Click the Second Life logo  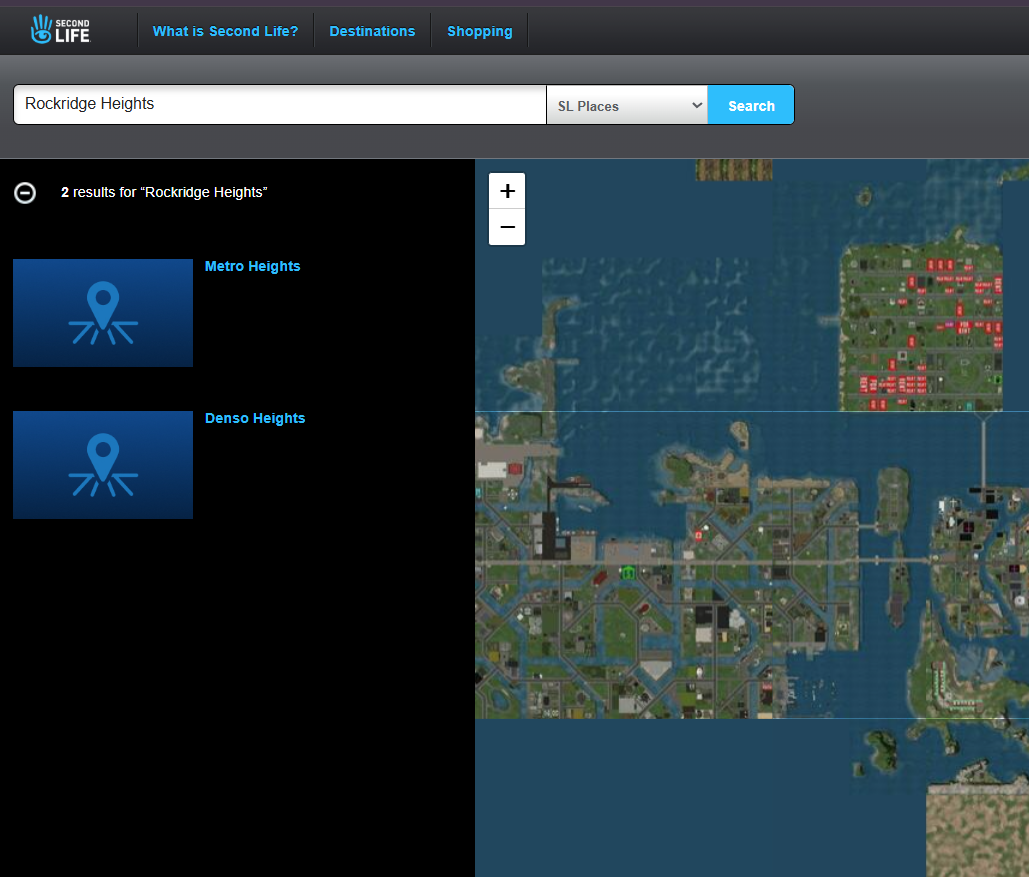click(x=60, y=30)
